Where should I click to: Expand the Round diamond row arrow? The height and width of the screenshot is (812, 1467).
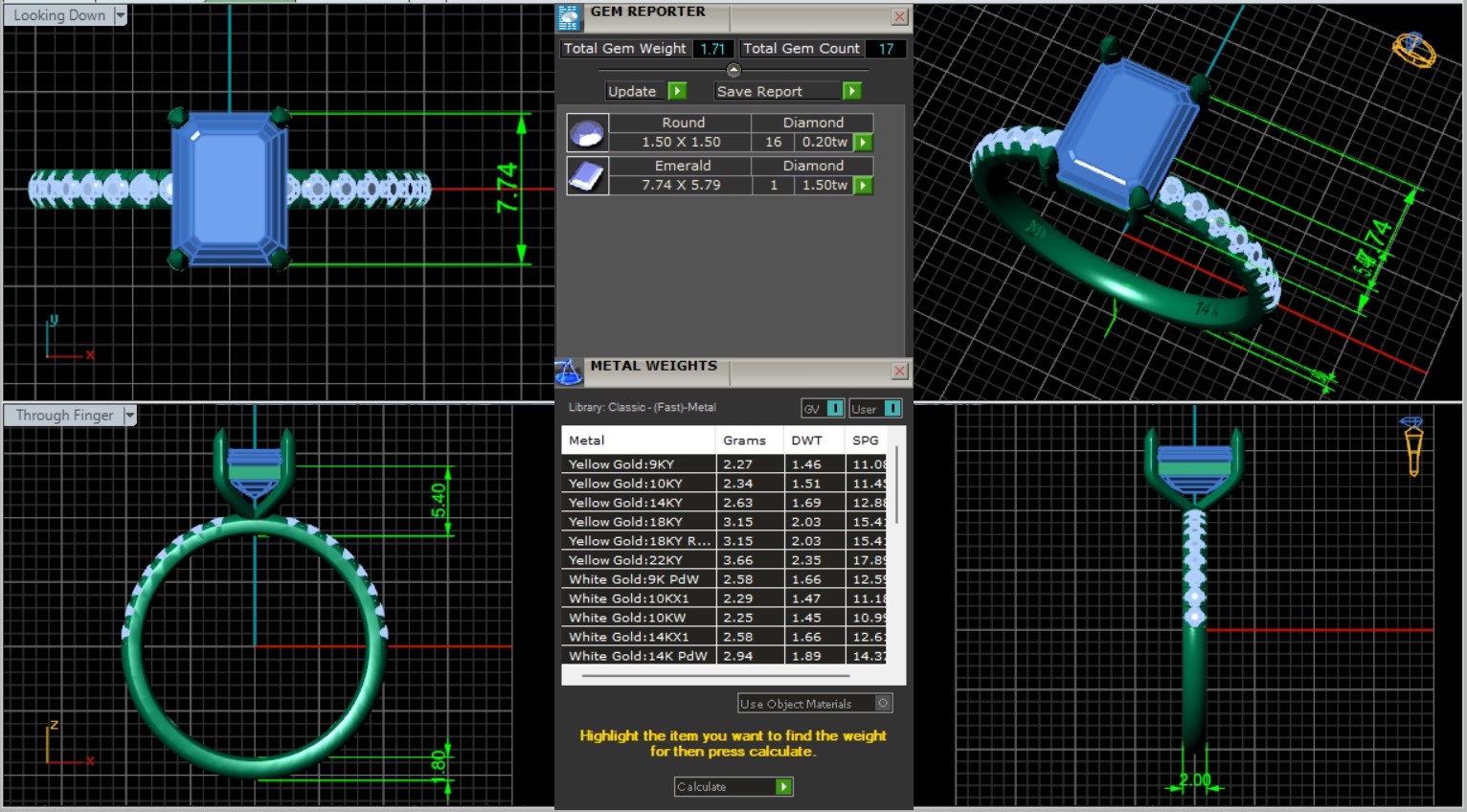[x=863, y=143]
